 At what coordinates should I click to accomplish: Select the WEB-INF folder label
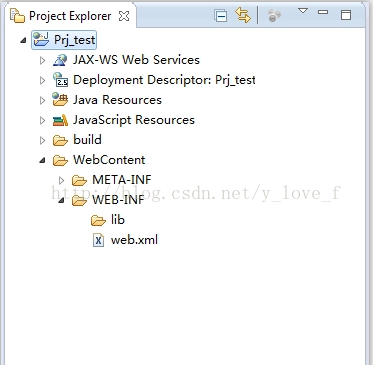(118, 200)
